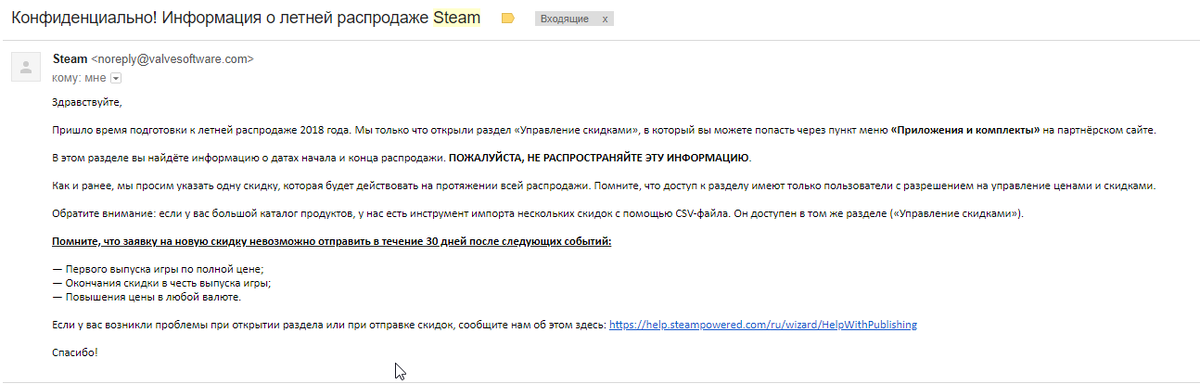Open the help.steampowered.com HelpWithPublishing link

tap(763, 325)
